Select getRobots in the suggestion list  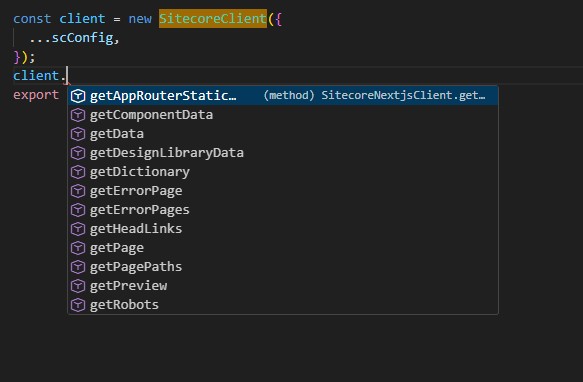click(x=283, y=304)
